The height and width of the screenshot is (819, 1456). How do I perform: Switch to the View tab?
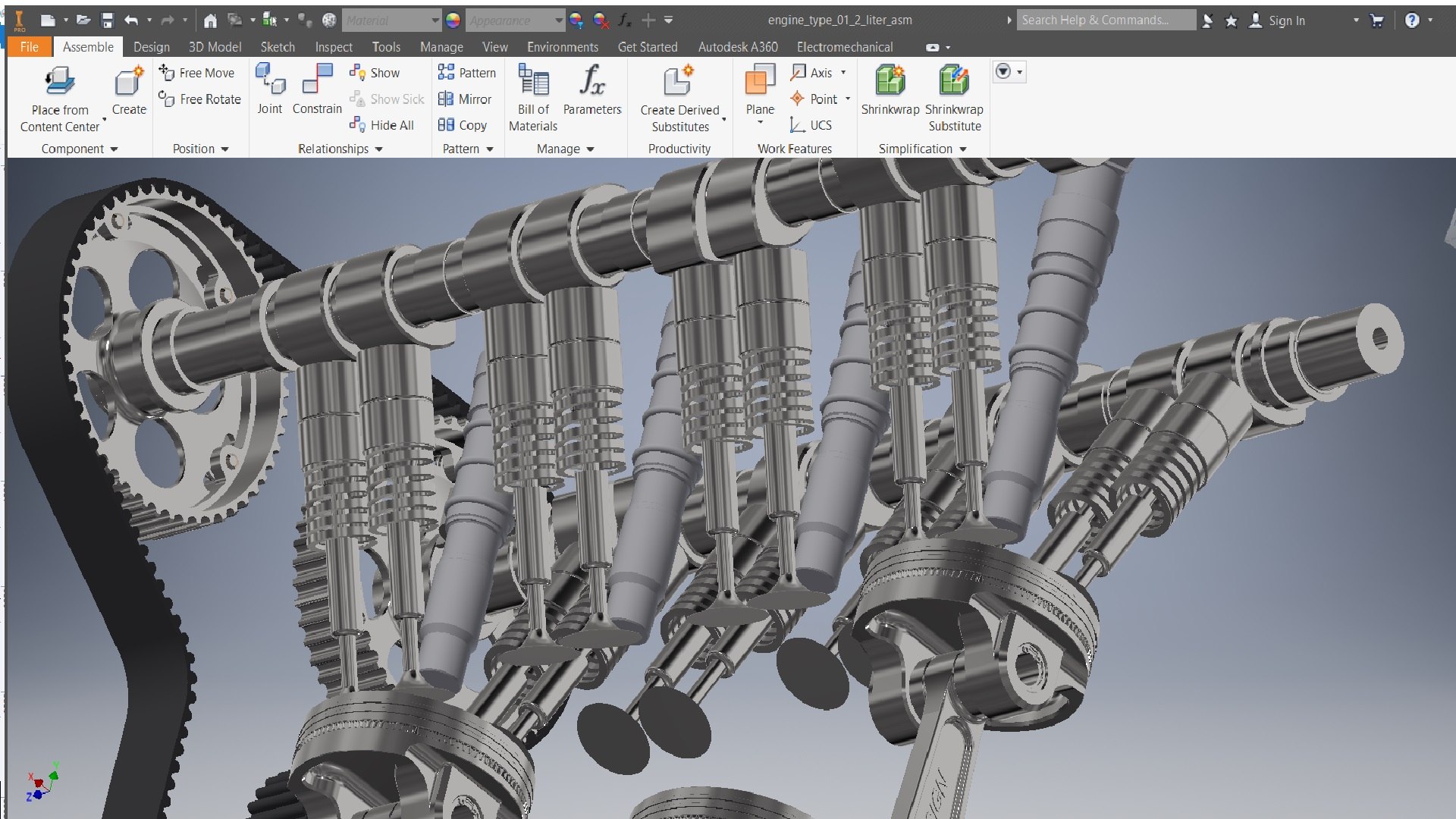495,47
